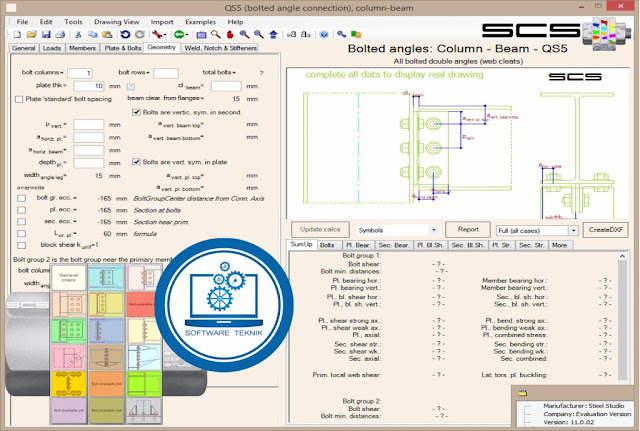Screen dimensions: 640x431
Task: Increase text size with the aA icon
Action: 291,34
